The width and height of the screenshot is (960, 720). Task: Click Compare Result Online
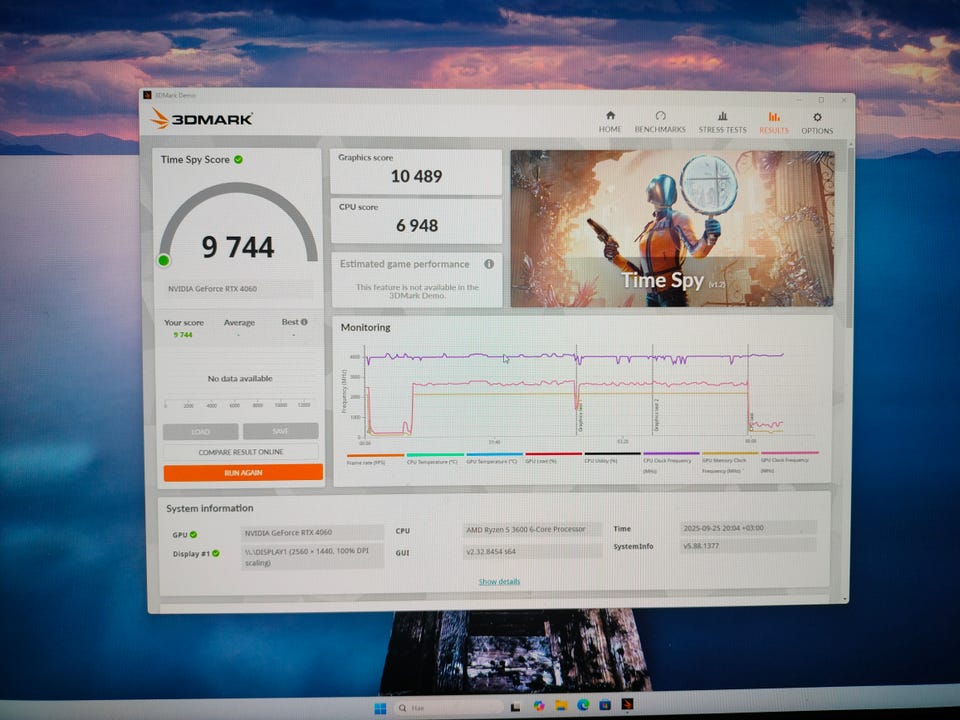click(x=241, y=452)
